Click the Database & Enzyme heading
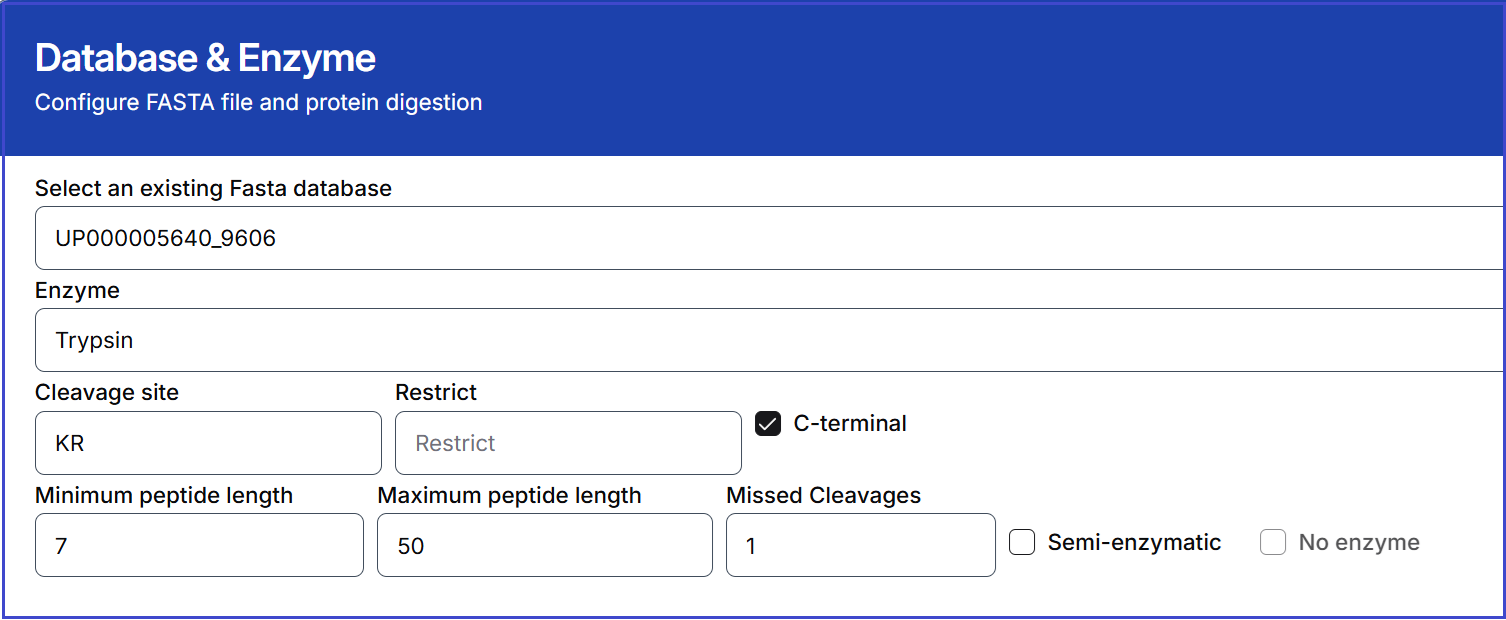This screenshot has width=1506, height=620. [x=205, y=59]
